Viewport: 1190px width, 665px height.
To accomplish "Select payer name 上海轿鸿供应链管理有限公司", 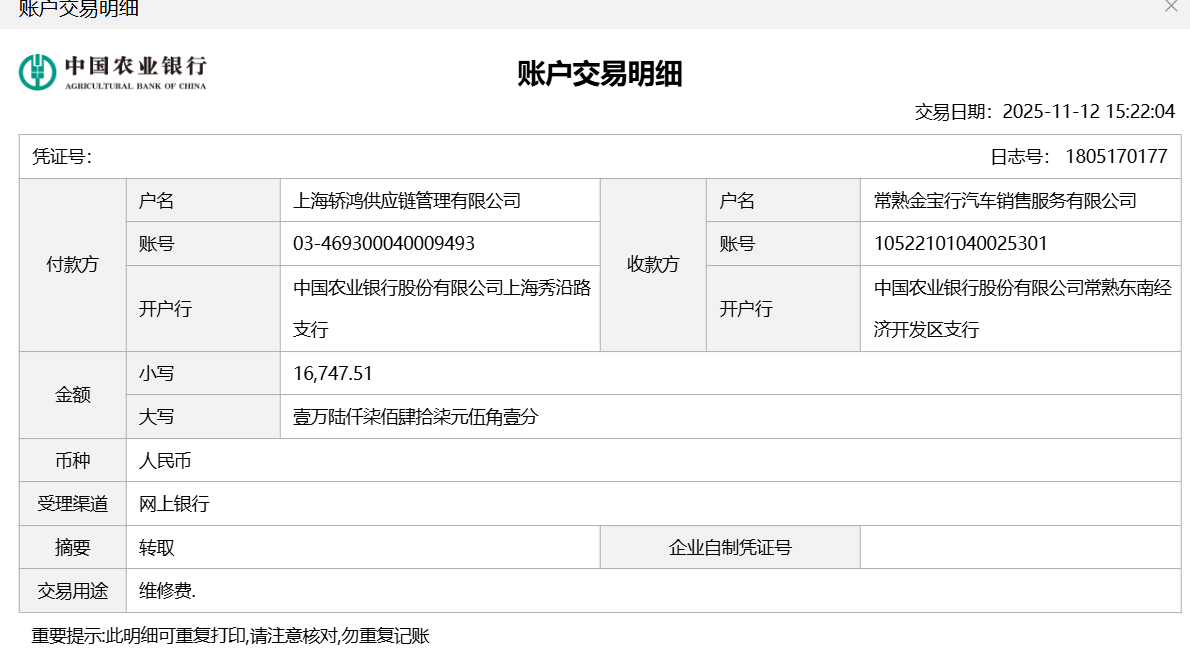I will click(x=406, y=201).
